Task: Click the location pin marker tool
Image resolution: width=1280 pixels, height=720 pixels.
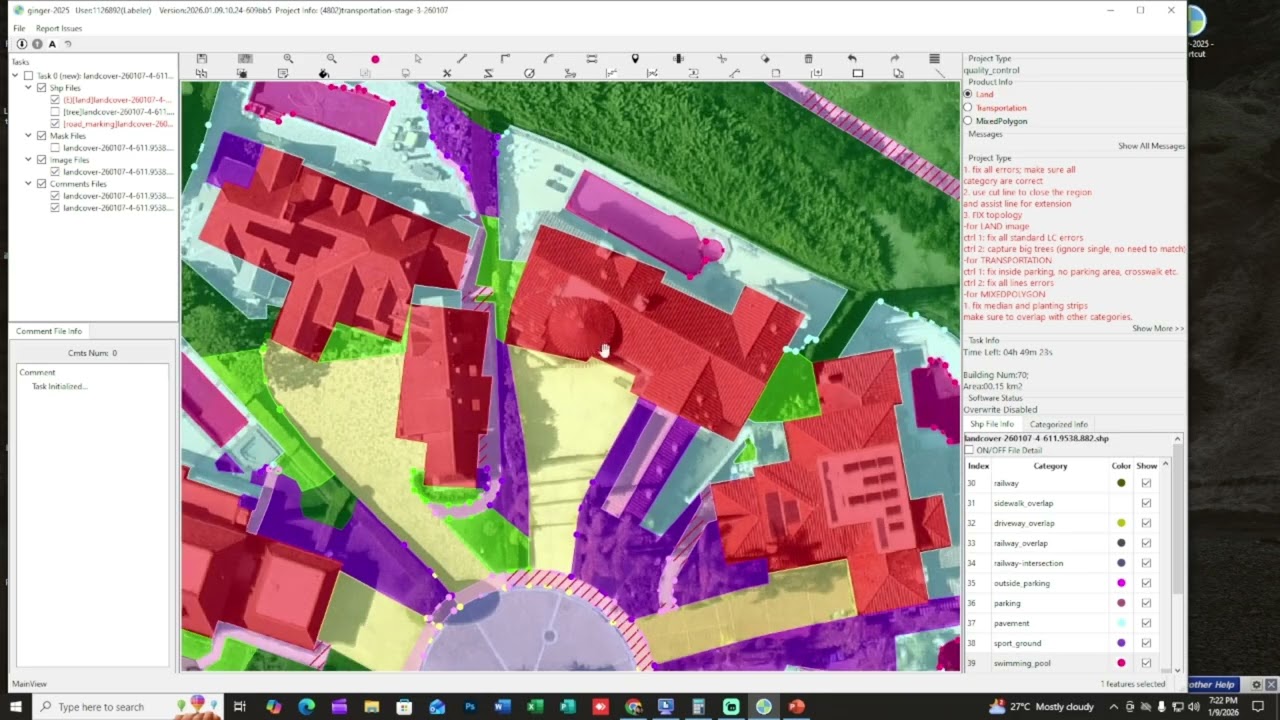Action: [x=635, y=59]
